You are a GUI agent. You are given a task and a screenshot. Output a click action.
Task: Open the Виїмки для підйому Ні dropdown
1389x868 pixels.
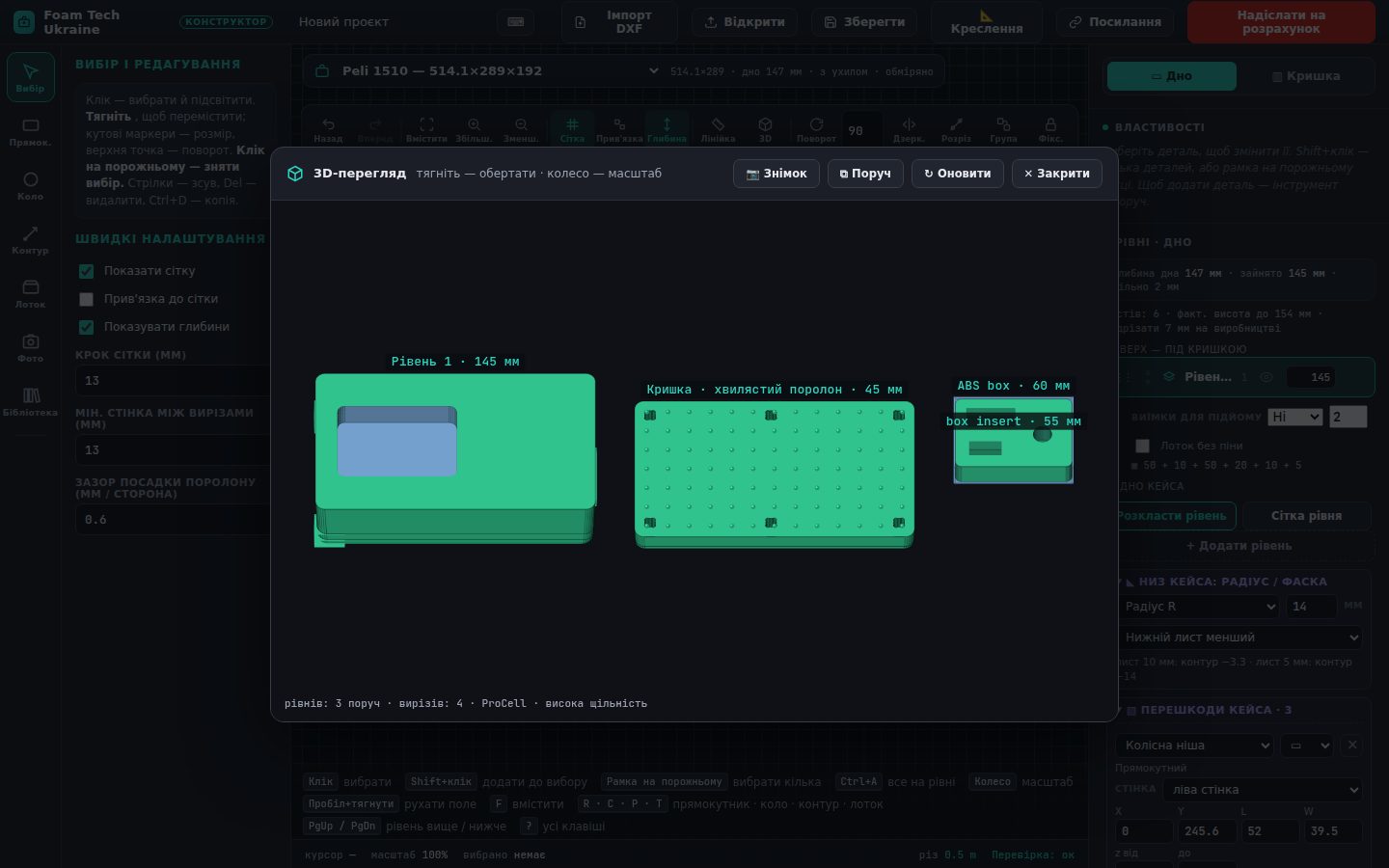coord(1294,417)
